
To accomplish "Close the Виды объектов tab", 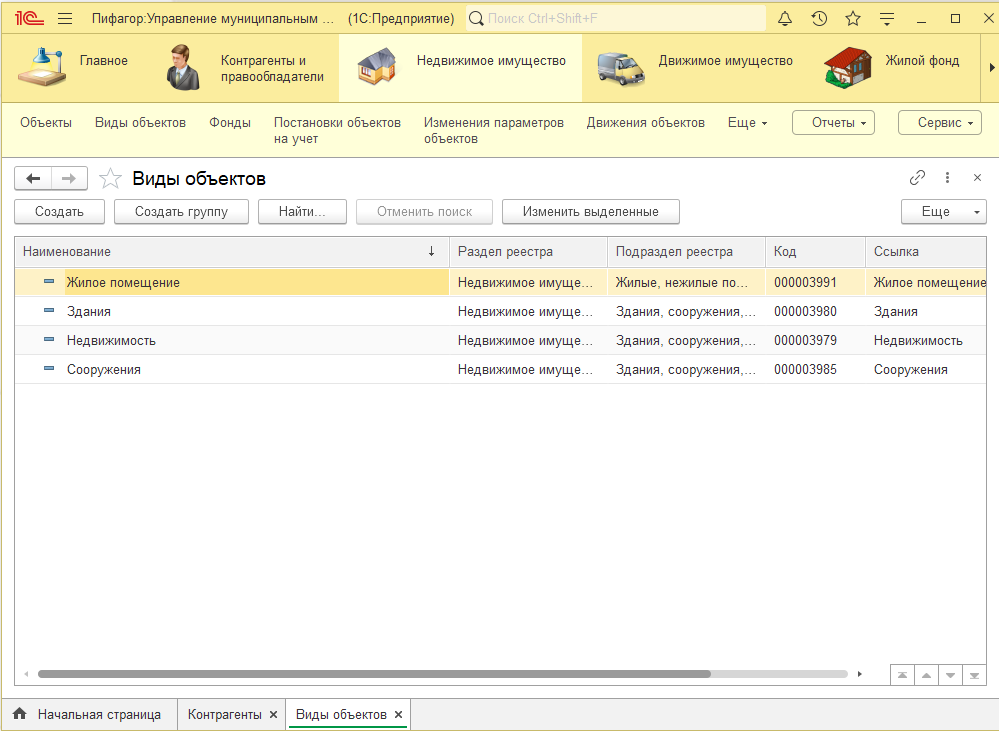I will tap(398, 714).
